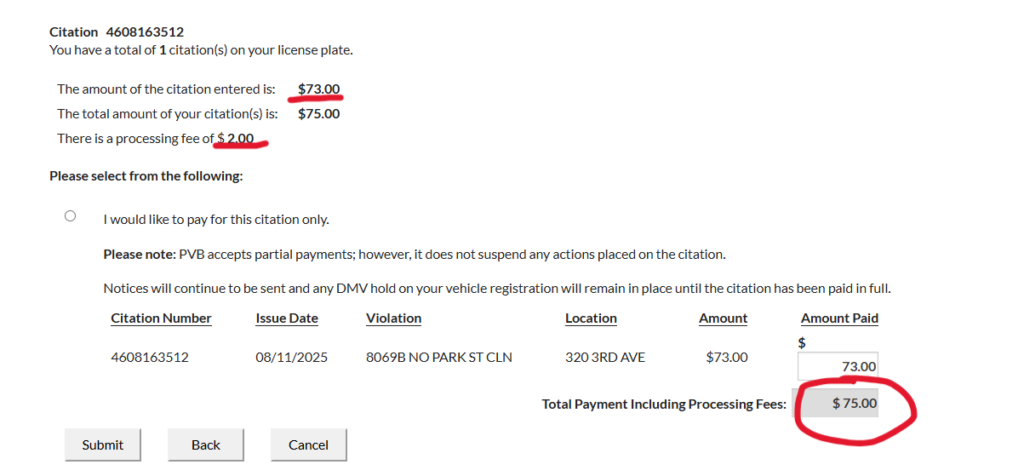Click the Amount Paid column header

tap(839, 318)
